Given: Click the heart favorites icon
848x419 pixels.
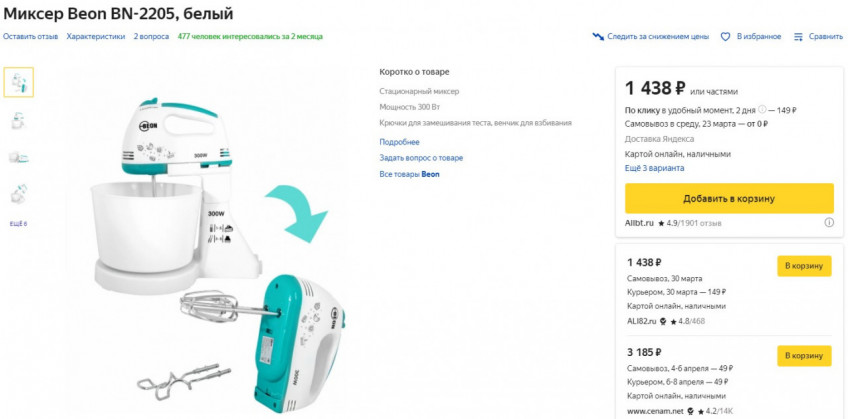Looking at the screenshot, I should pyautogui.click(x=726, y=37).
